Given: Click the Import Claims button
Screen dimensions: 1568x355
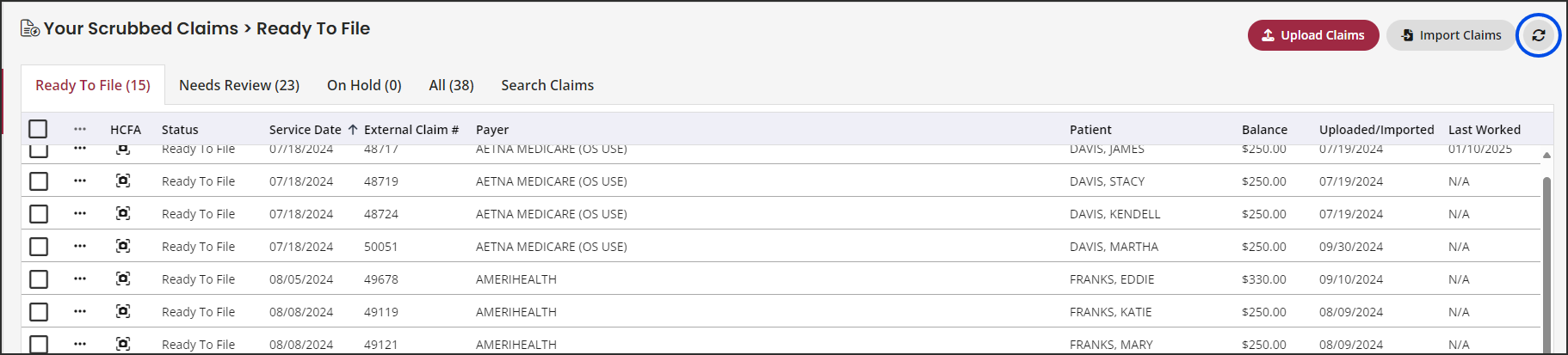Looking at the screenshot, I should 1451,35.
